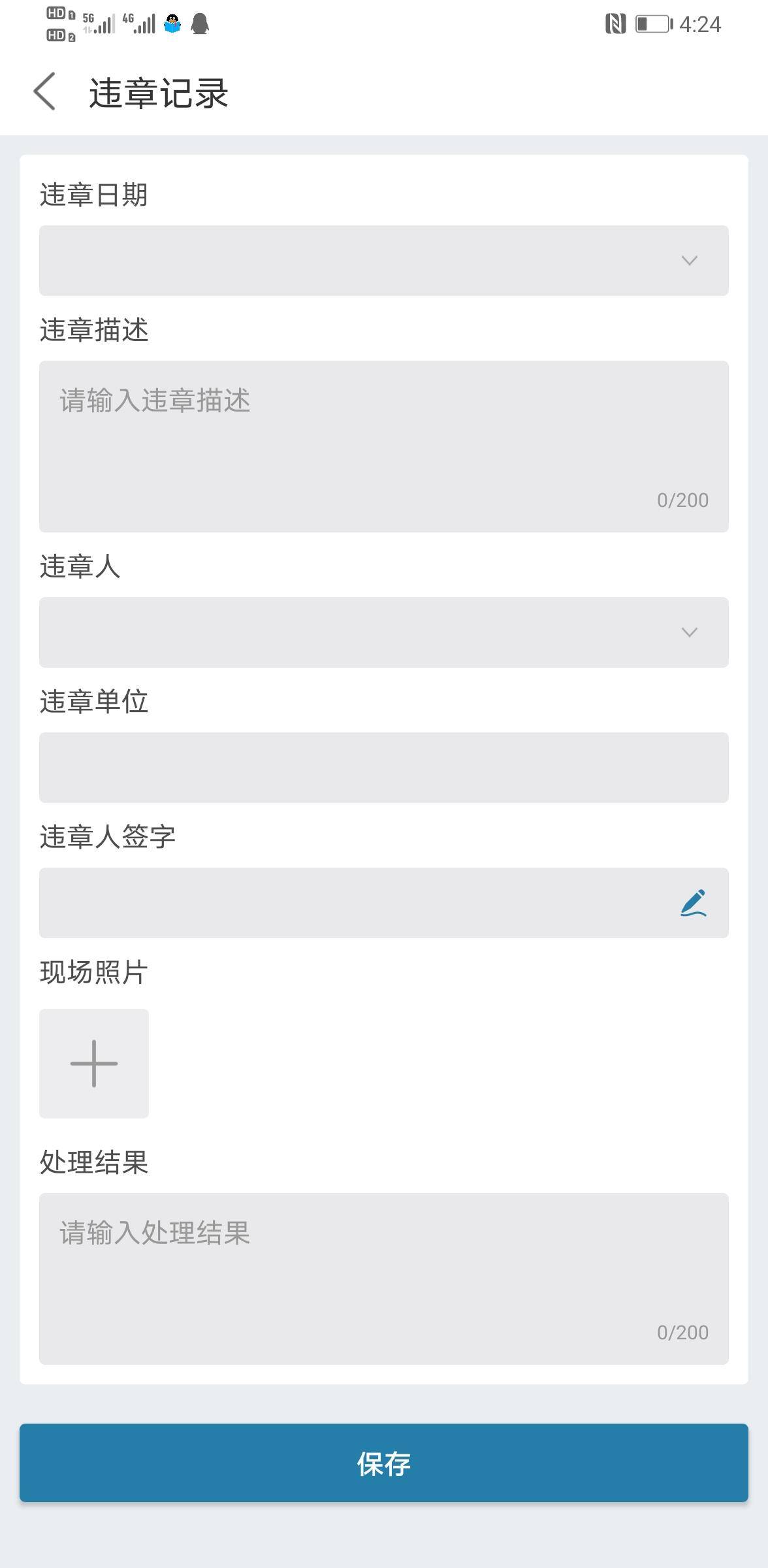Tap the chevron in 违章日期 field
The height and width of the screenshot is (1568, 768).
(690, 261)
